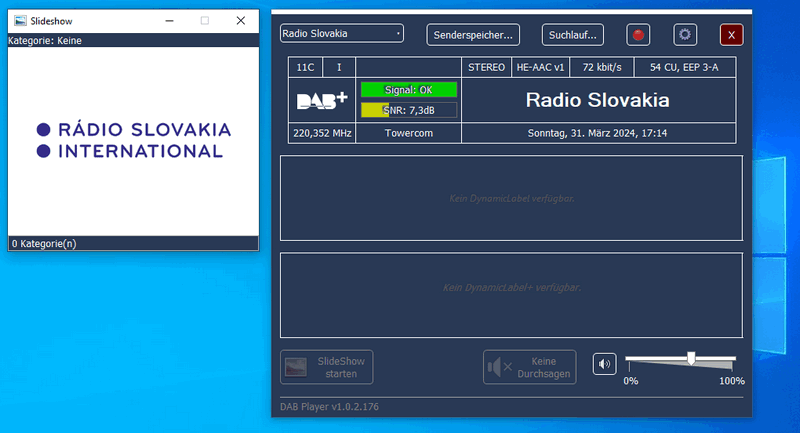Click the DAB+ logo
This screenshot has width=800, height=433.
click(322, 100)
